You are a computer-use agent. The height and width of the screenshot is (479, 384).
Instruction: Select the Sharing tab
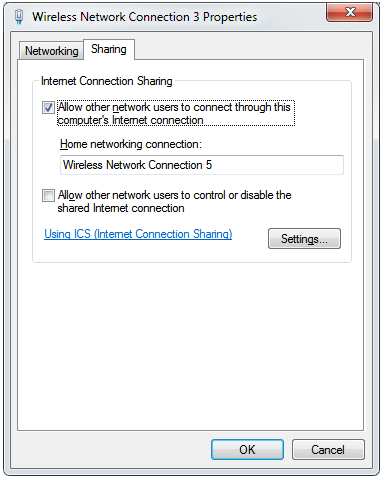(109, 49)
